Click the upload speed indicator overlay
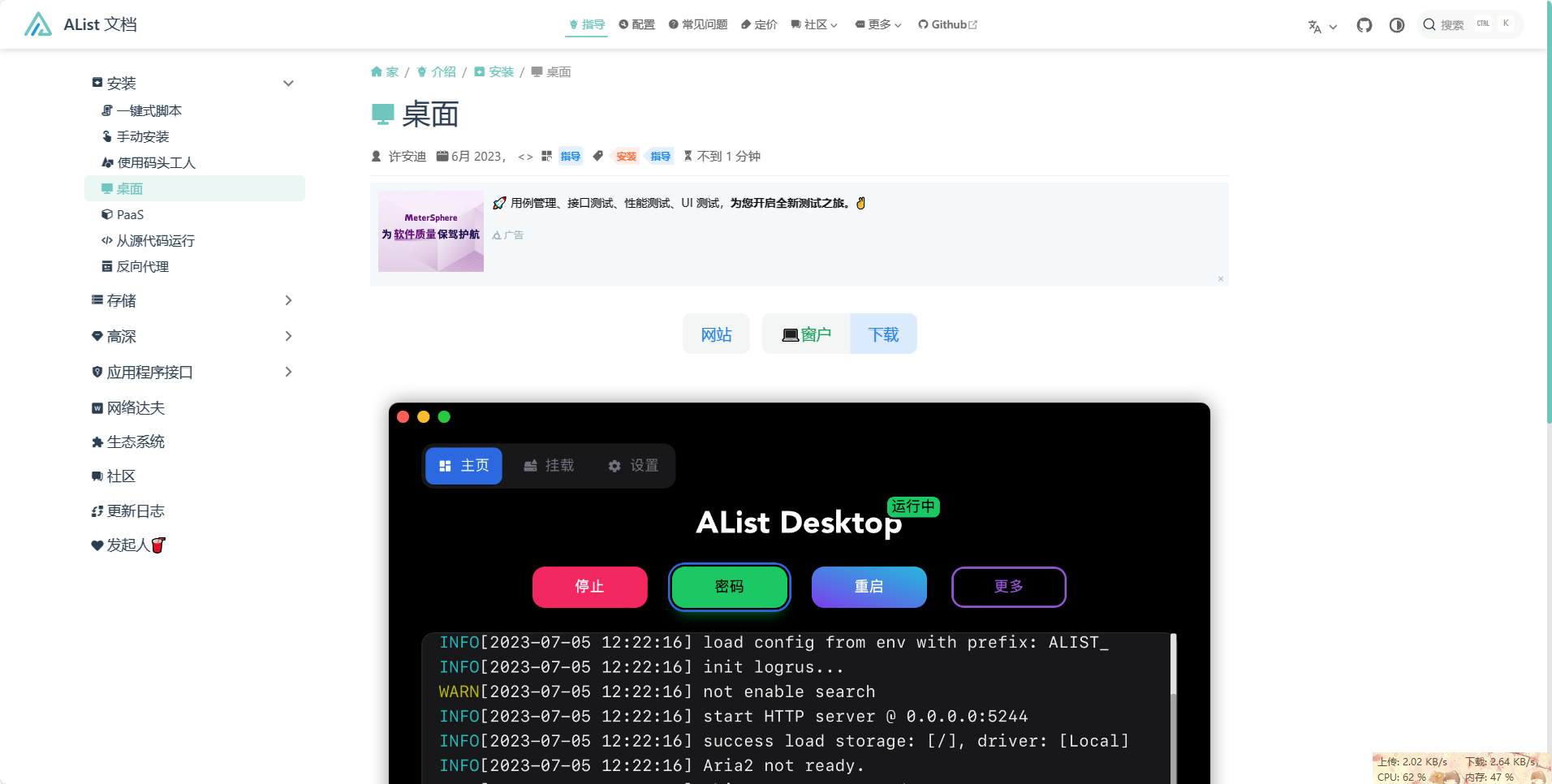 [1412, 762]
